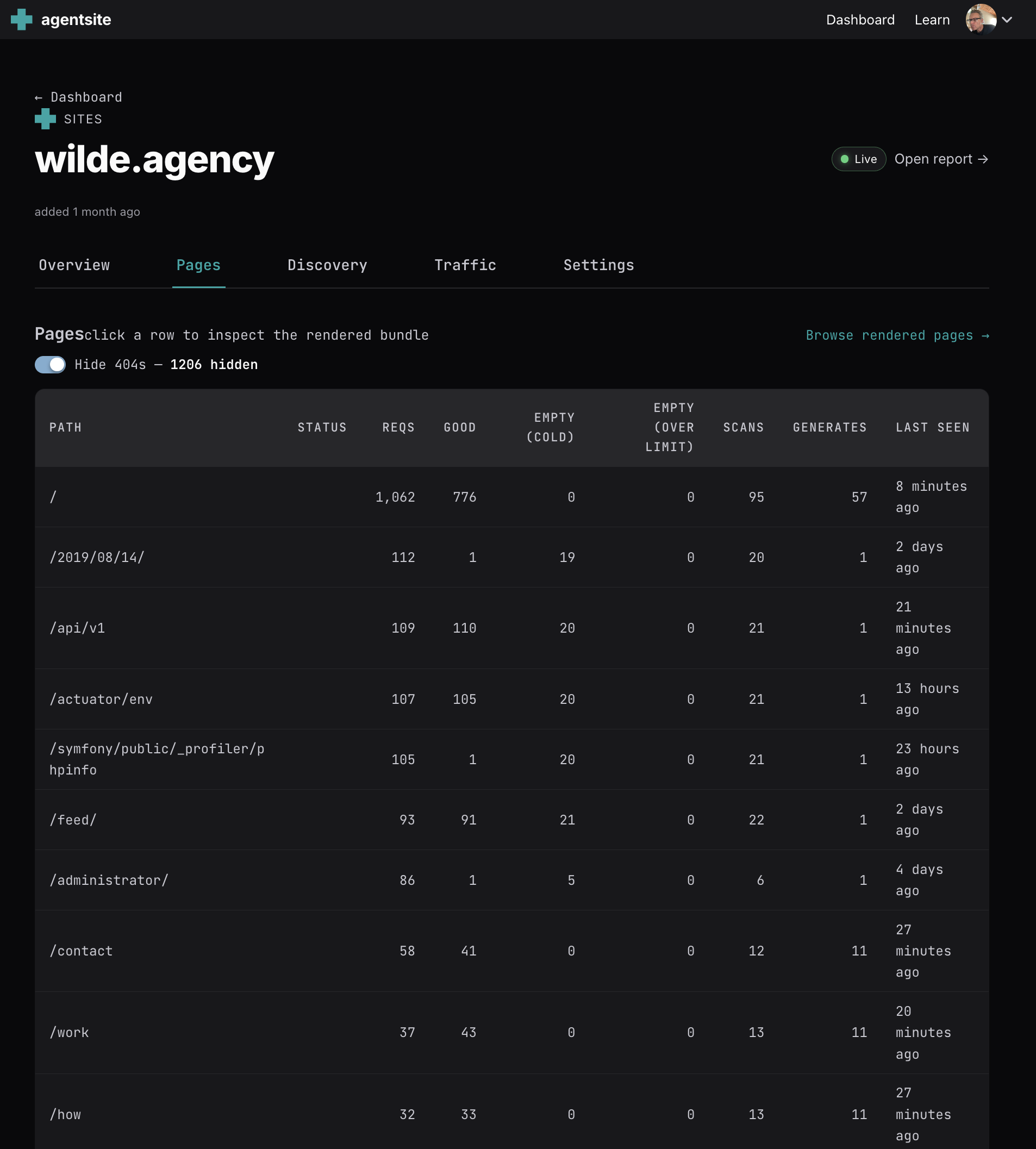Click the 110 good count for /api/v1
1036x1149 pixels.
coord(465,628)
